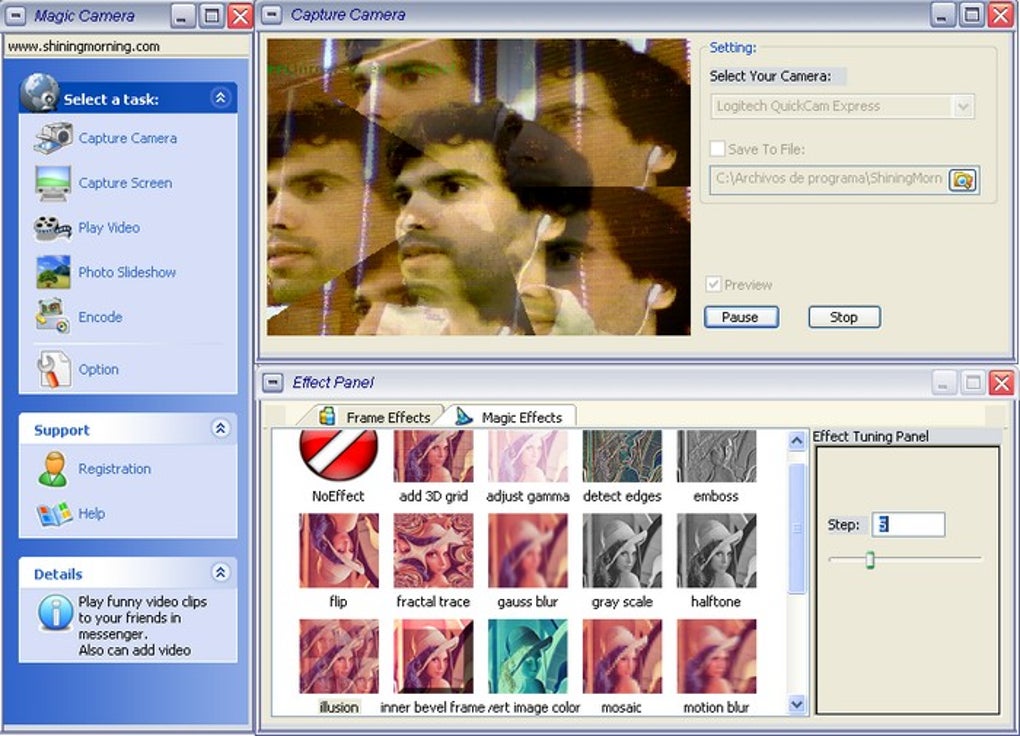Click effects list scroll up arrow
The width and height of the screenshot is (1020, 736).
click(796, 441)
